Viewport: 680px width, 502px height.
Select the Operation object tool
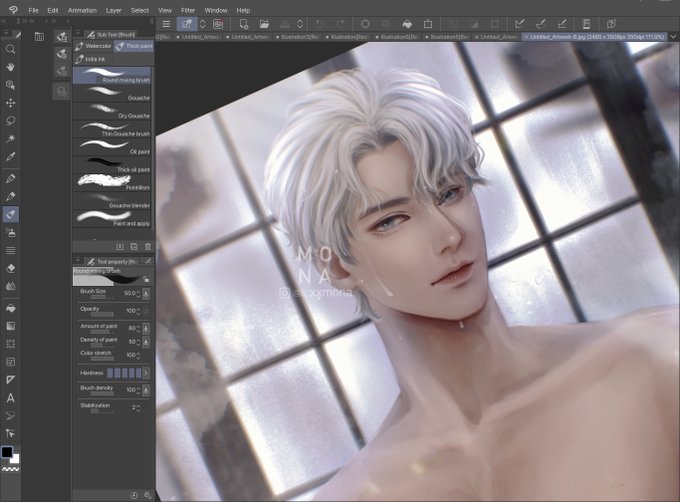point(10,85)
